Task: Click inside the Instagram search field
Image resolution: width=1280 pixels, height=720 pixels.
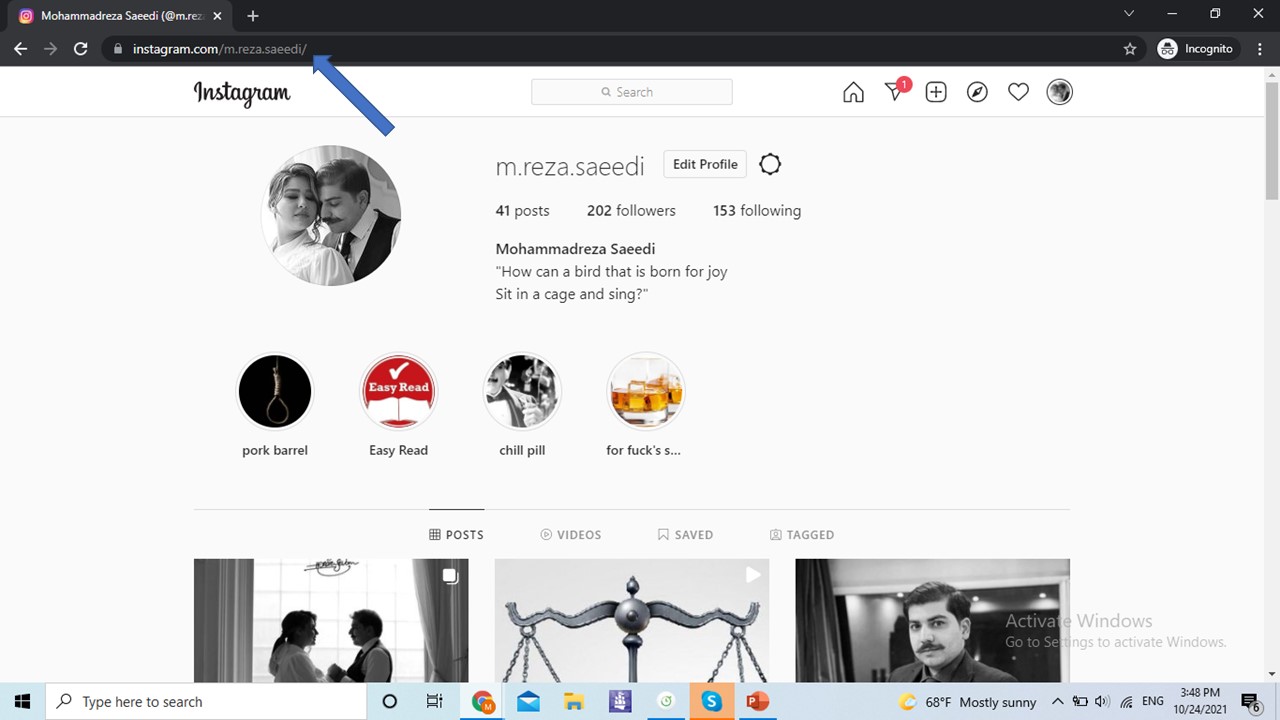Action: click(x=631, y=91)
